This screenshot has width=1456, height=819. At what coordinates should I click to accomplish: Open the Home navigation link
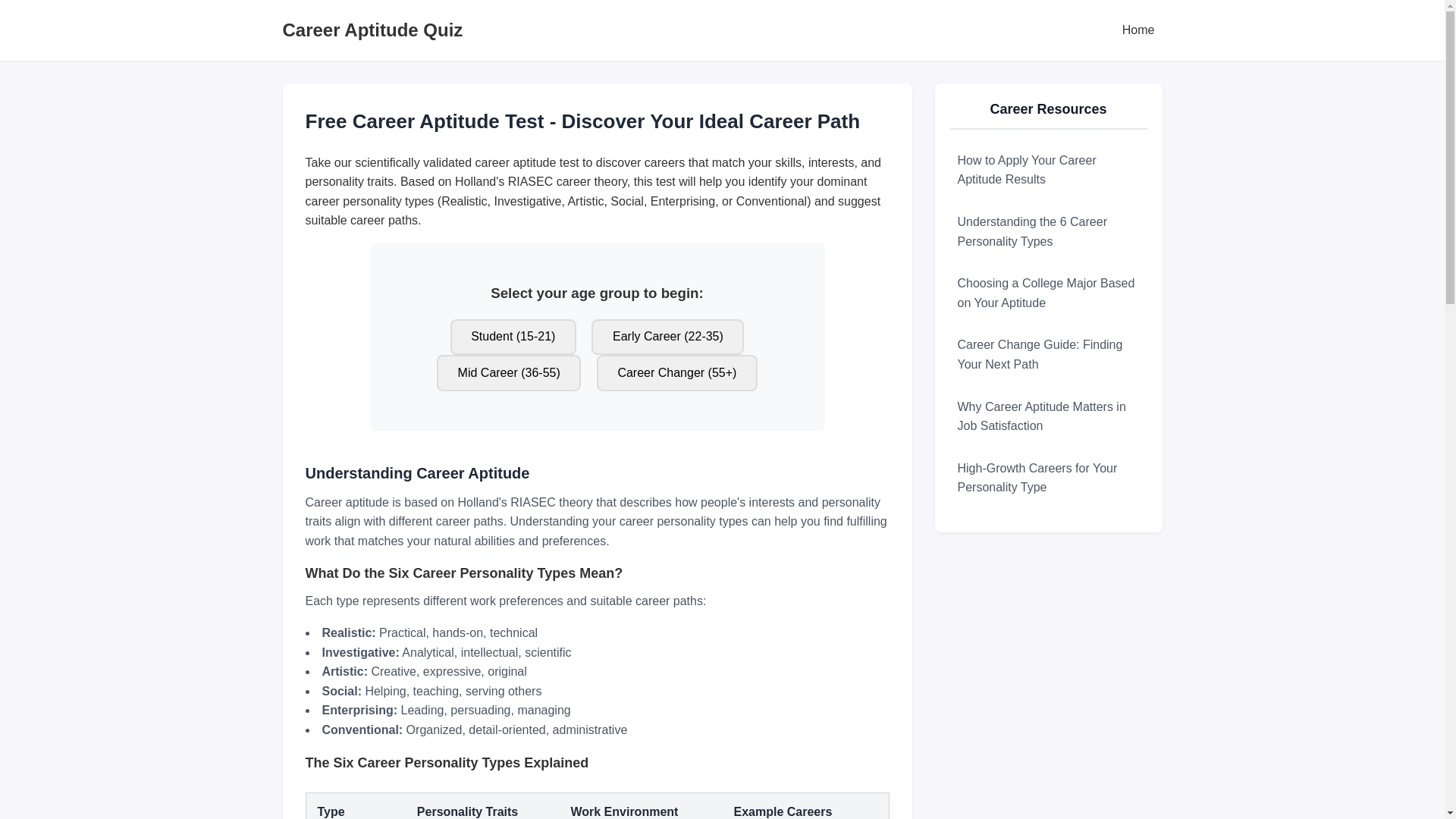click(1137, 30)
